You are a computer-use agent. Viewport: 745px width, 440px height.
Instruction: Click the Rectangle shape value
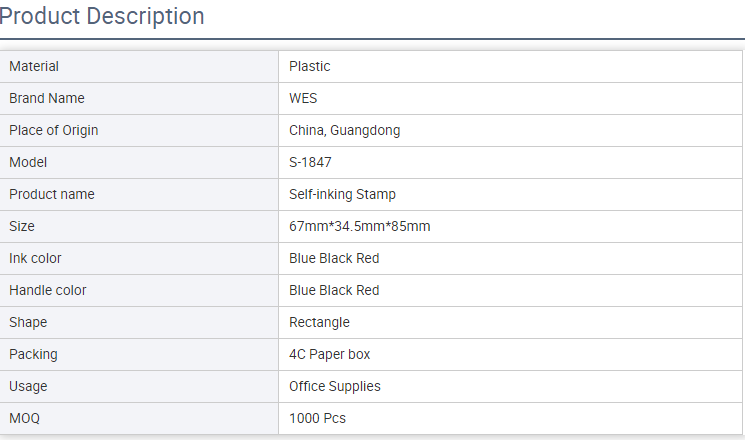[x=319, y=322]
